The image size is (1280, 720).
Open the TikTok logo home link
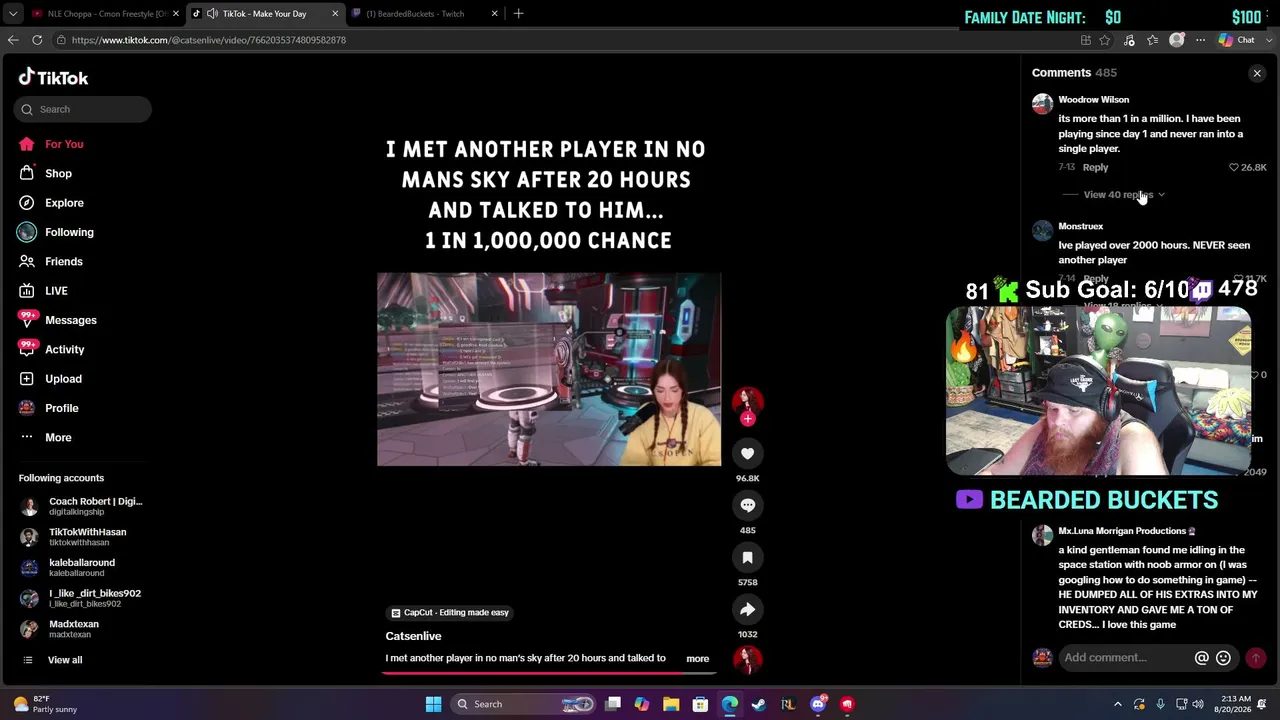coord(53,78)
